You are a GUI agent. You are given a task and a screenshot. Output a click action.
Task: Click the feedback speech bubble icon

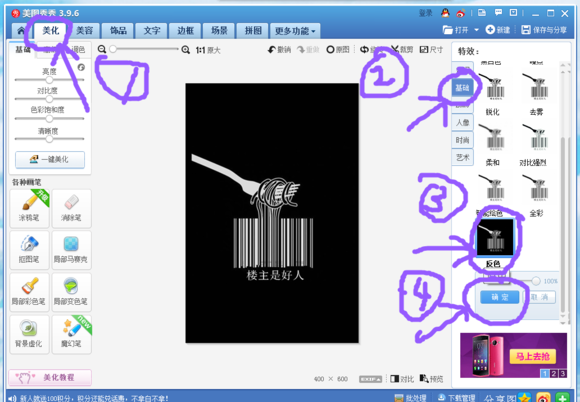pyautogui.click(x=498, y=13)
